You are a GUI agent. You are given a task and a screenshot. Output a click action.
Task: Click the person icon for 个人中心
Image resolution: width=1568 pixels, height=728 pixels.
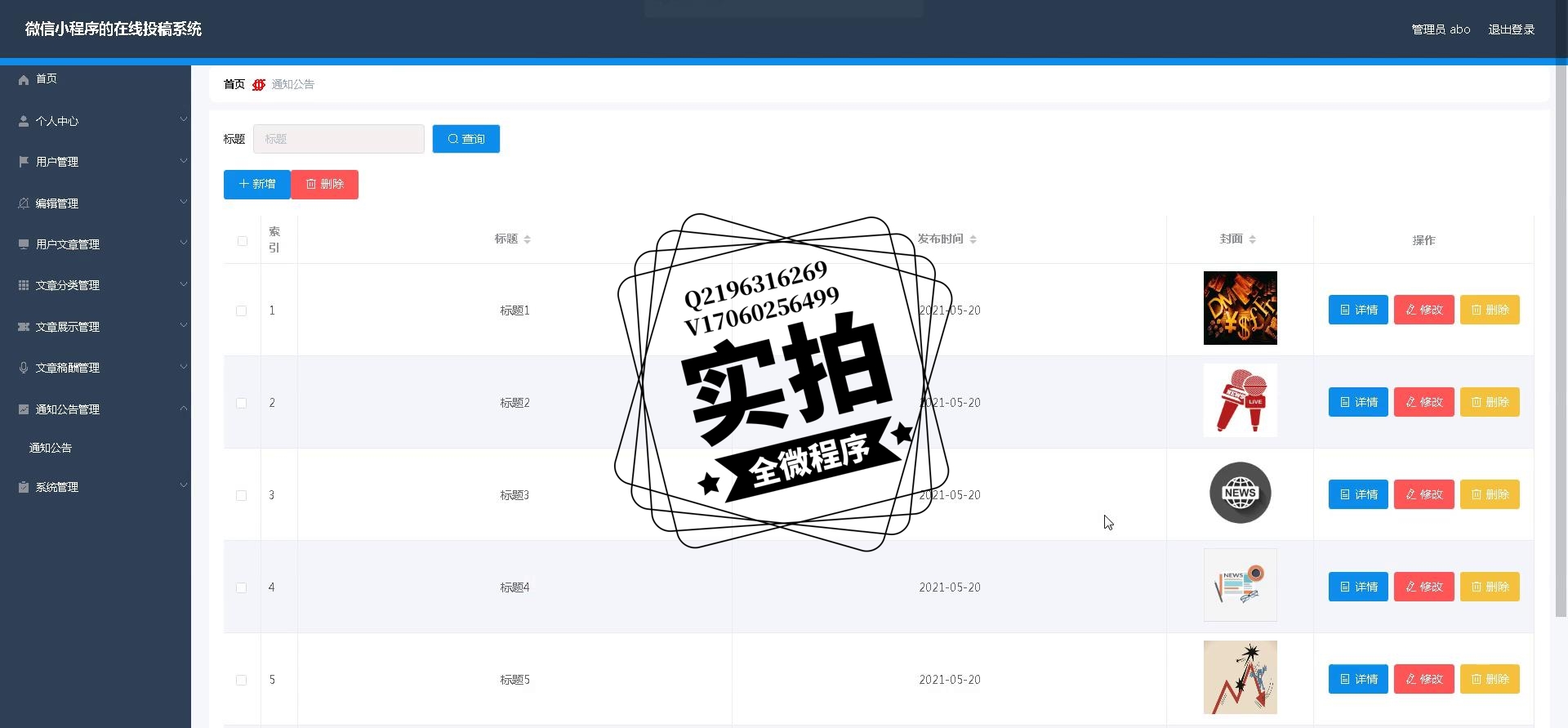coord(24,121)
